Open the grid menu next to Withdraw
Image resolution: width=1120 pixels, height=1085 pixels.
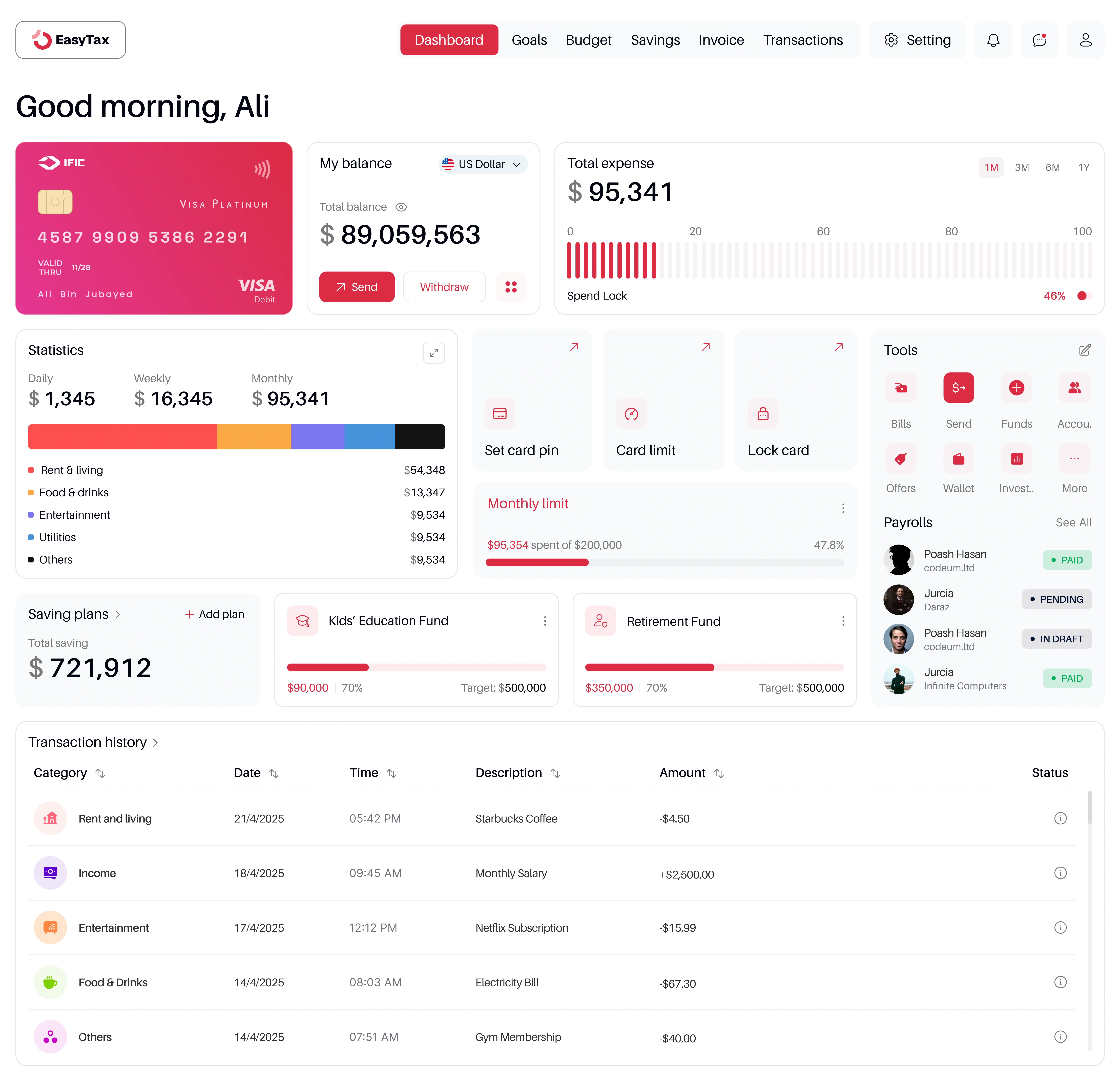511,287
